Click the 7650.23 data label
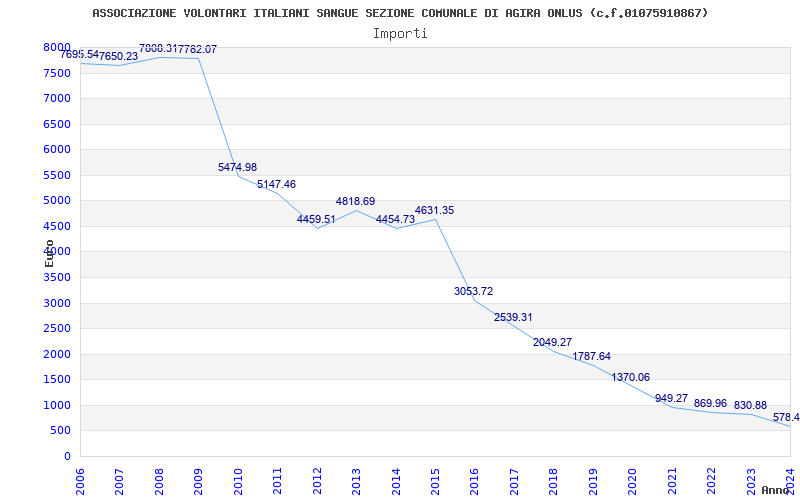 pyautogui.click(x=118, y=57)
